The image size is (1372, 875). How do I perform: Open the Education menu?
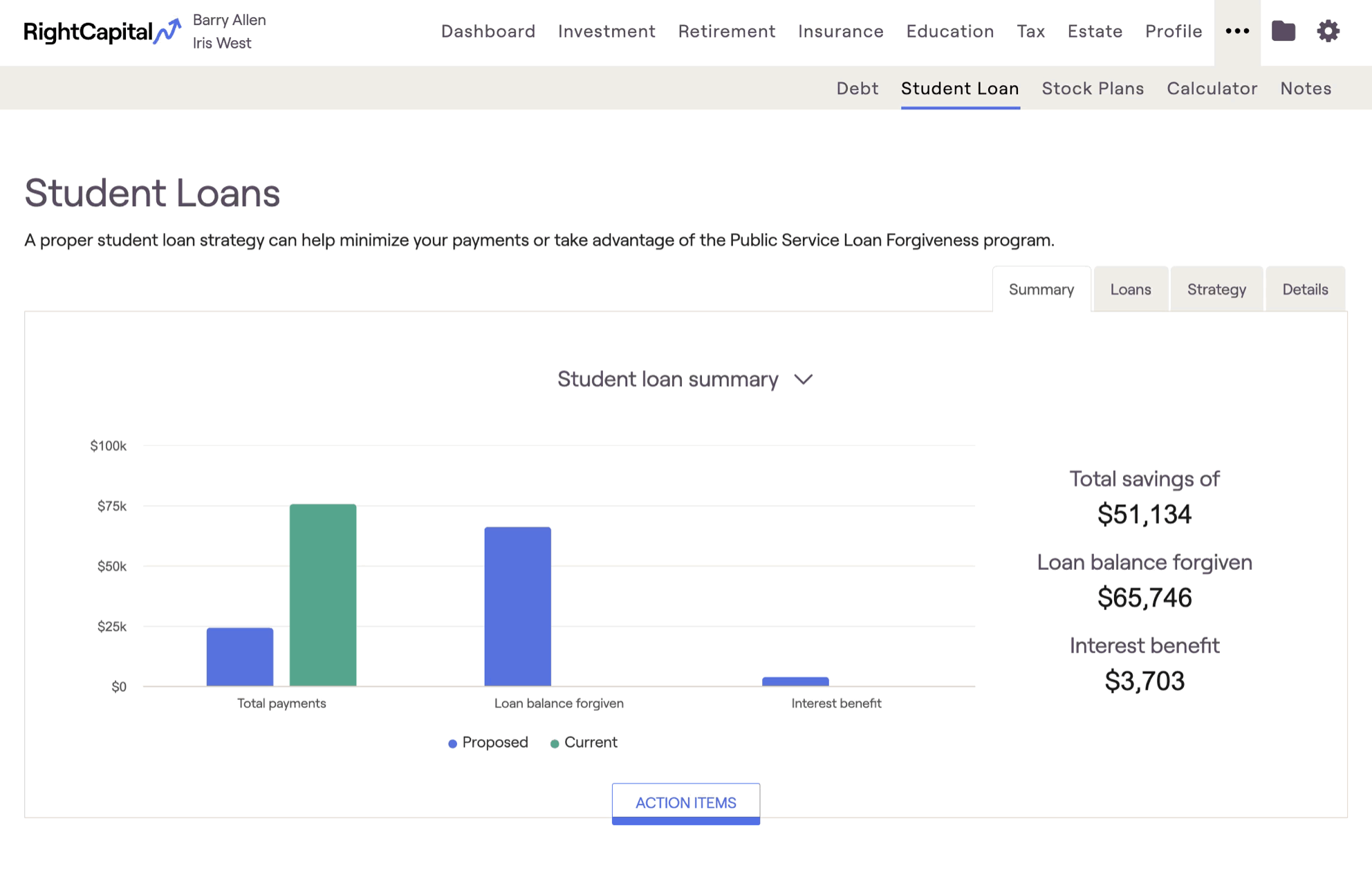click(950, 31)
